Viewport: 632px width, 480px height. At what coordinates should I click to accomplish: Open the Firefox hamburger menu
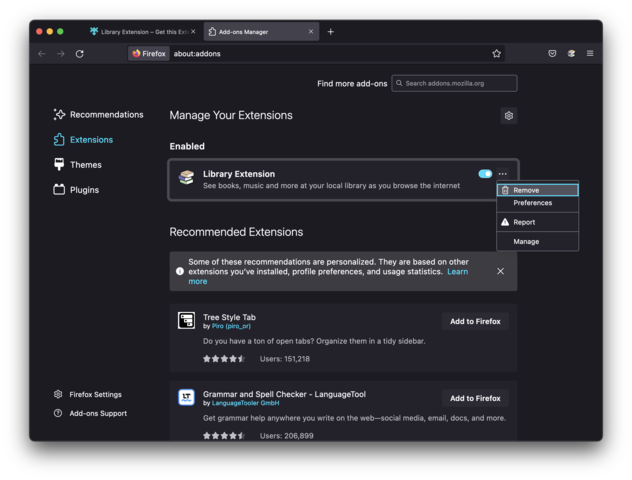pos(590,53)
